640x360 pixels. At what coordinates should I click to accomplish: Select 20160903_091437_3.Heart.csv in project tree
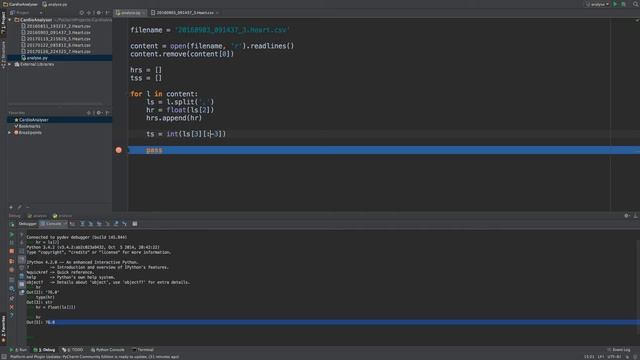tap(58, 32)
